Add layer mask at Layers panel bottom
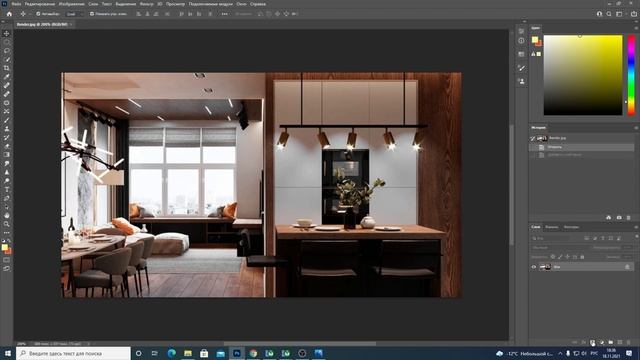 593,342
